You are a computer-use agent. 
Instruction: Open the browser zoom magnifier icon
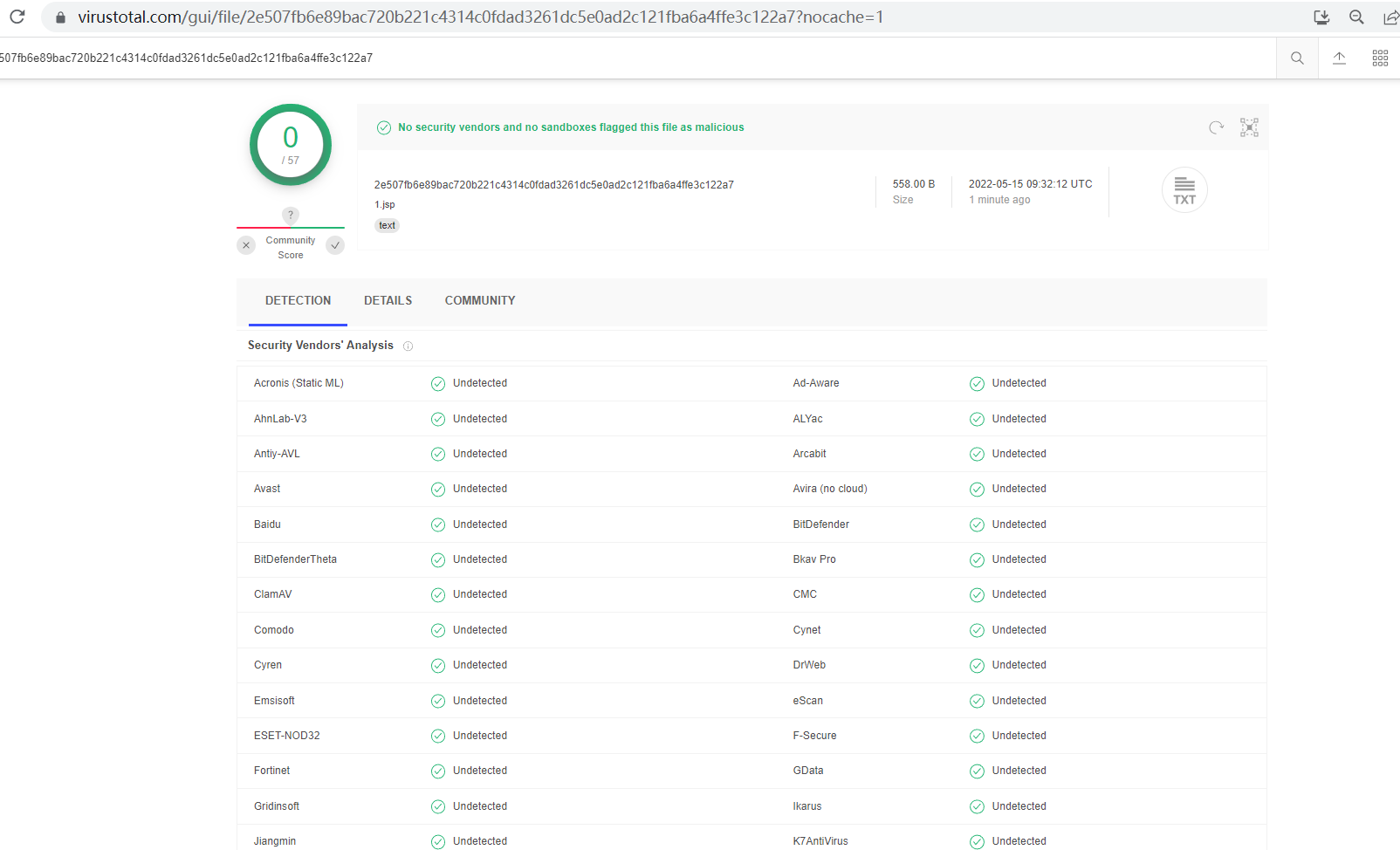click(1356, 17)
